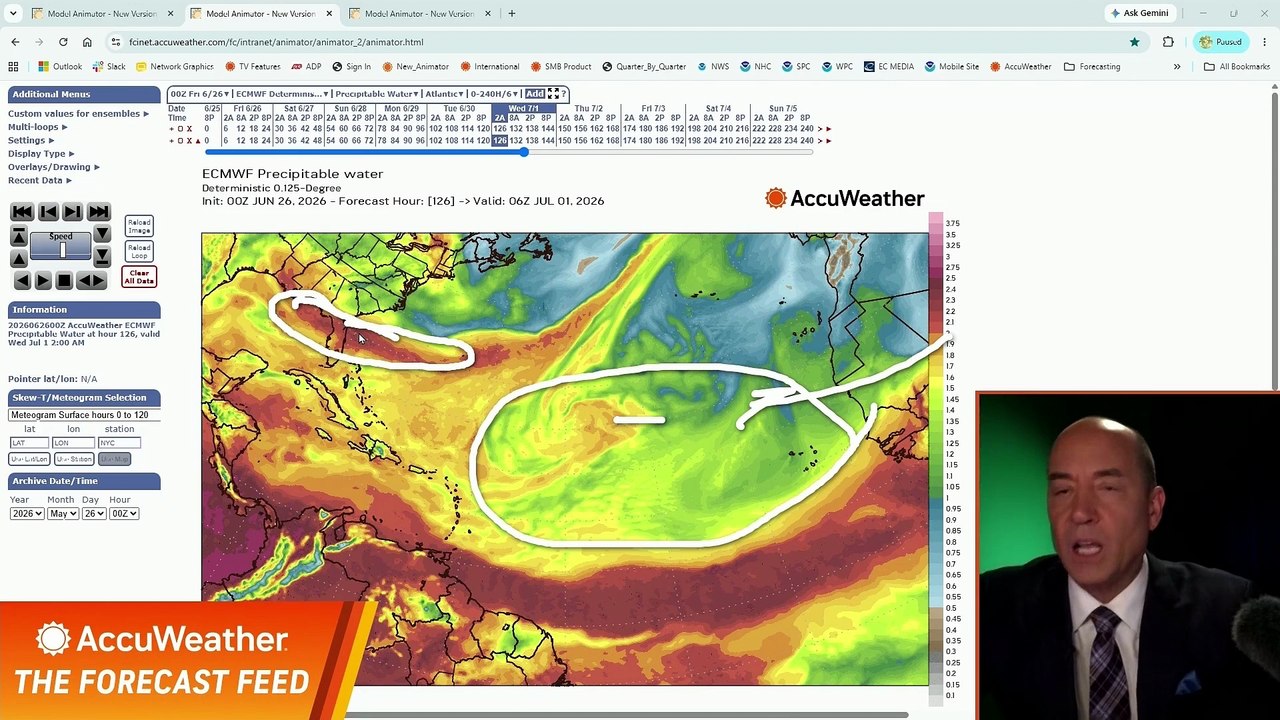Switch to the first Modul Animator tab

coord(102,14)
